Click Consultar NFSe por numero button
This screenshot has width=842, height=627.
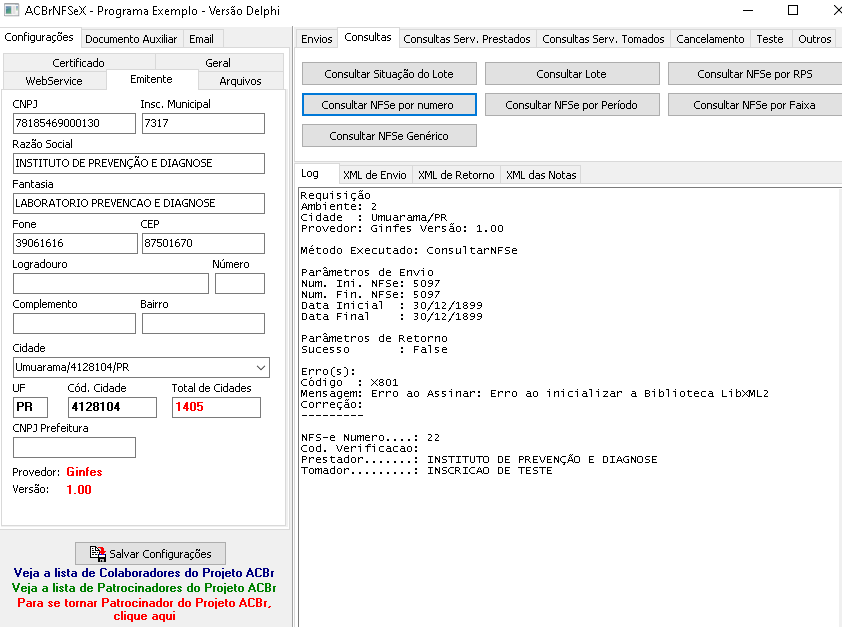pyautogui.click(x=389, y=105)
